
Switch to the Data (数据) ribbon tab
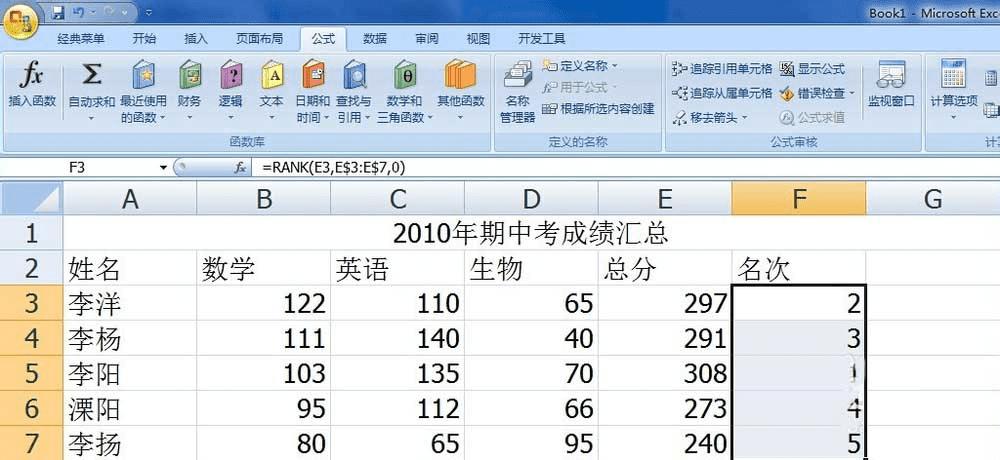pyautogui.click(x=375, y=39)
